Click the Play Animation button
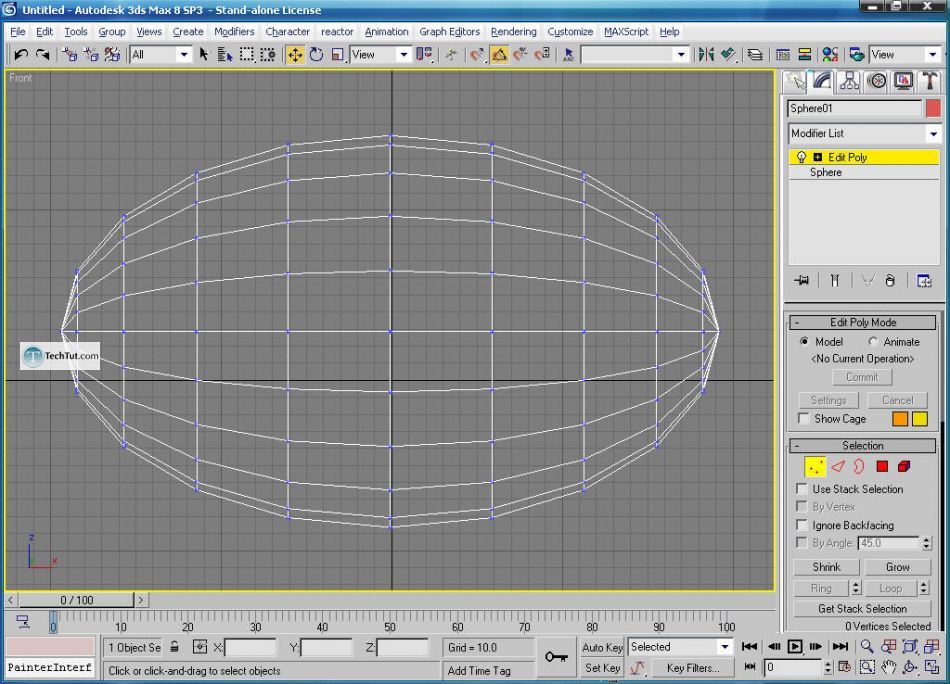The image size is (950, 684). tap(795, 647)
